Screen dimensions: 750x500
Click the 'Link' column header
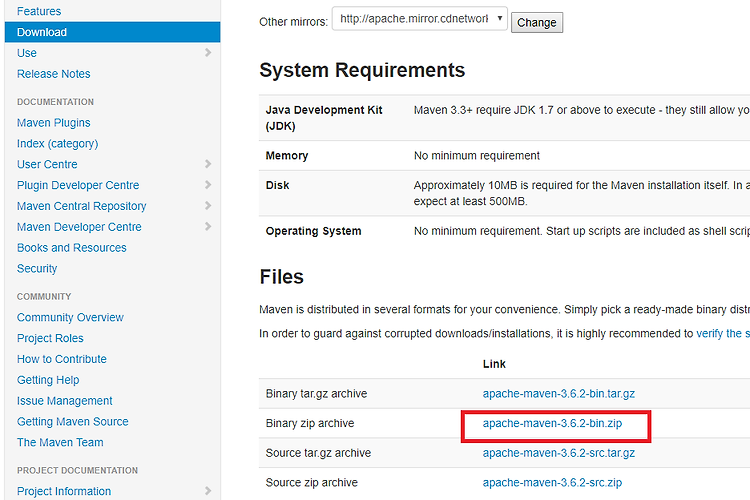click(x=494, y=364)
